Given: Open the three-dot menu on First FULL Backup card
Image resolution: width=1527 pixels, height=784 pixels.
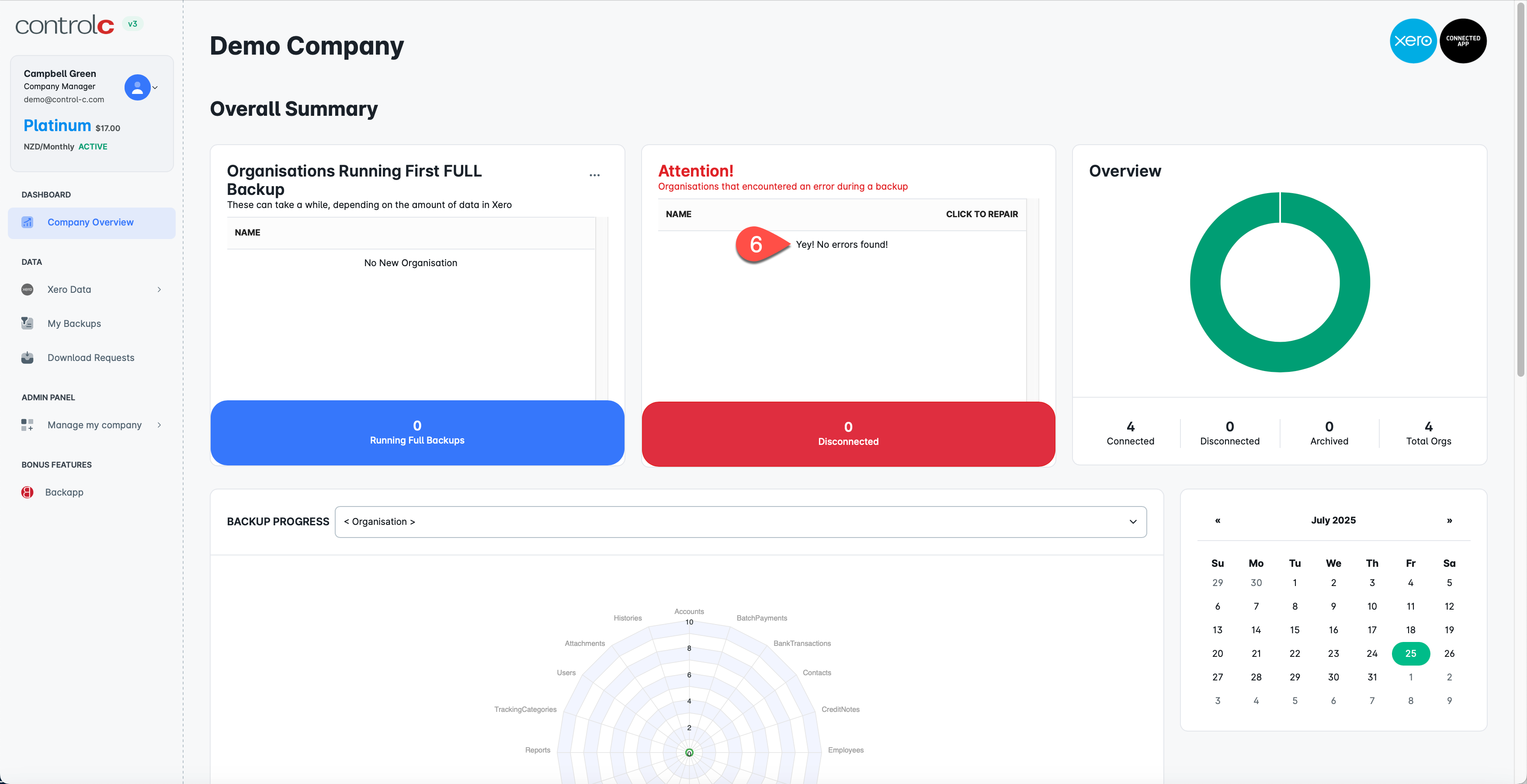Looking at the screenshot, I should coord(594,175).
